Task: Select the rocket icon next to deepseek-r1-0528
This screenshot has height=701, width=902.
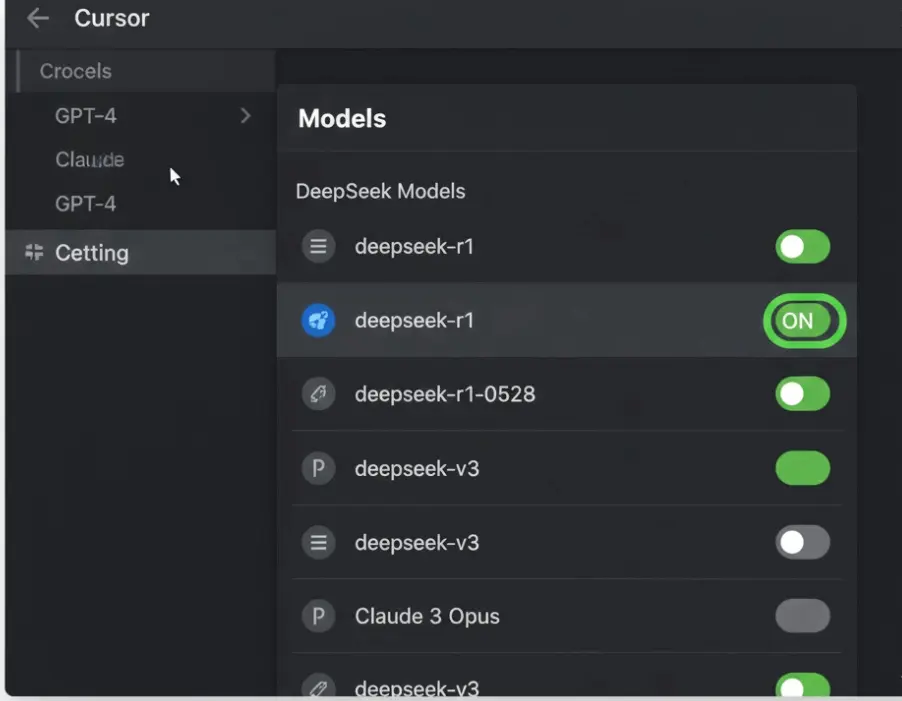Action: 318,394
